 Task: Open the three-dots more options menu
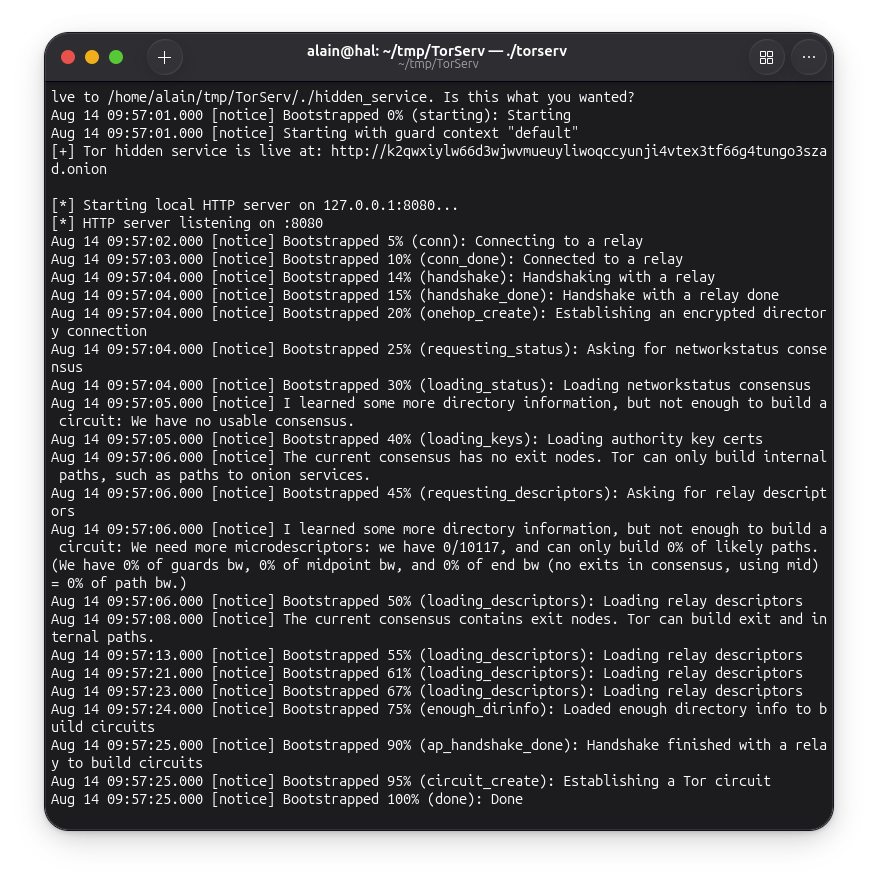click(x=809, y=57)
